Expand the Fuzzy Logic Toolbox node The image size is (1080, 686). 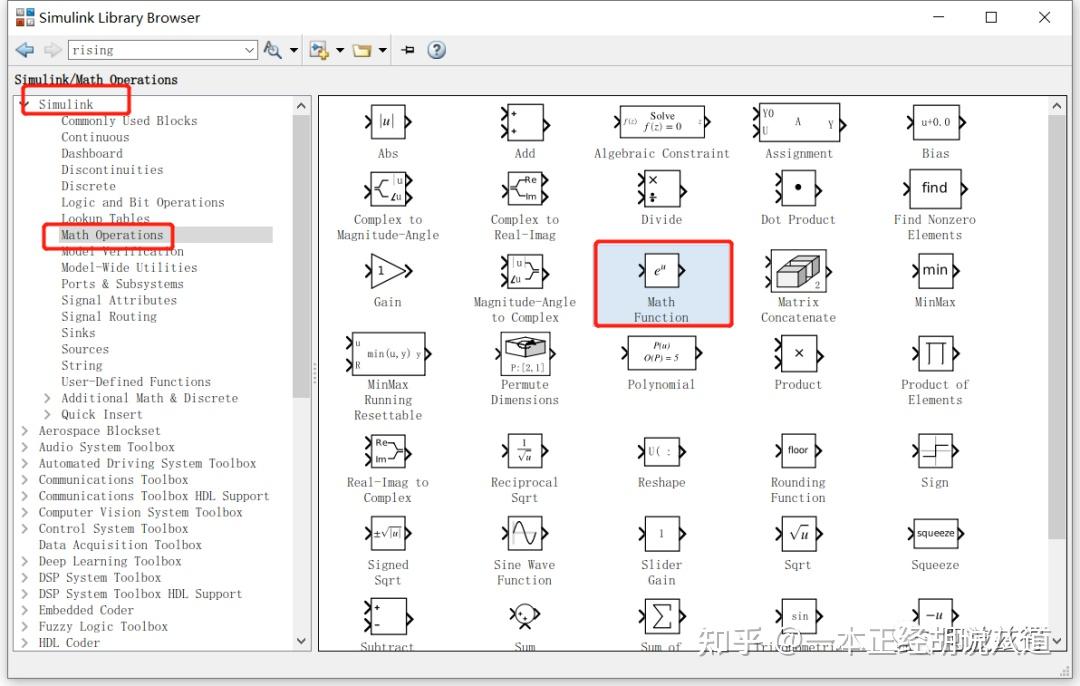(x=25, y=627)
